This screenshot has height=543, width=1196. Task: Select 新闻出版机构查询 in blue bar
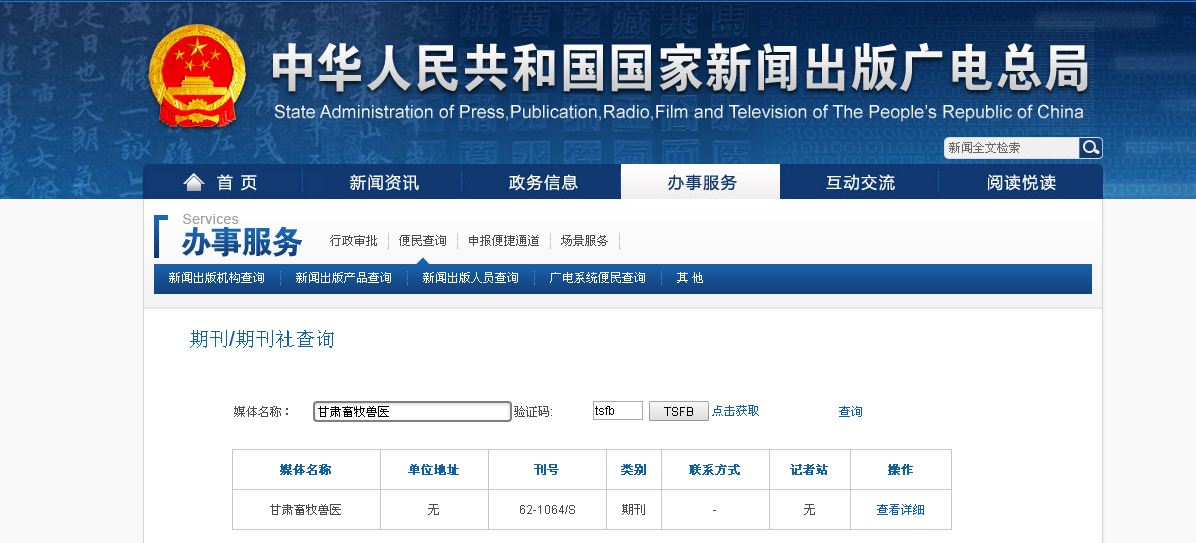pyautogui.click(x=217, y=278)
